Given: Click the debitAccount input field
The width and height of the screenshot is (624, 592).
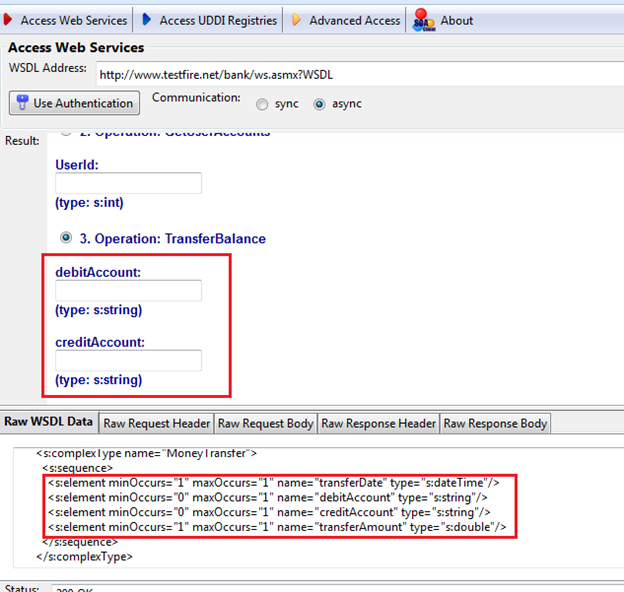Looking at the screenshot, I should point(128,290).
